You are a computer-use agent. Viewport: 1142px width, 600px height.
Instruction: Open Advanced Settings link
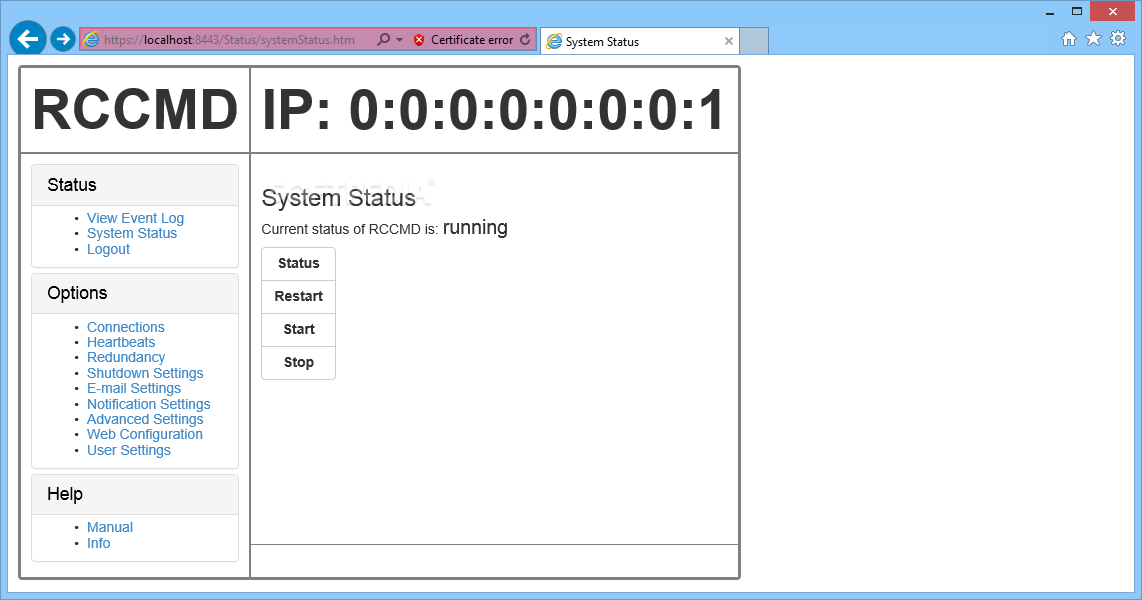(x=145, y=419)
